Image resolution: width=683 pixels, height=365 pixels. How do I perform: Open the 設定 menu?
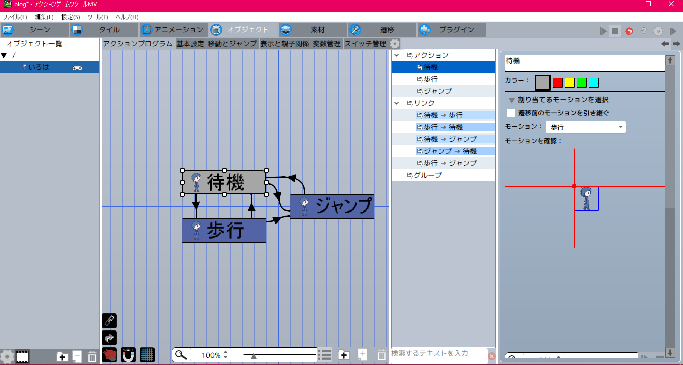(x=70, y=17)
